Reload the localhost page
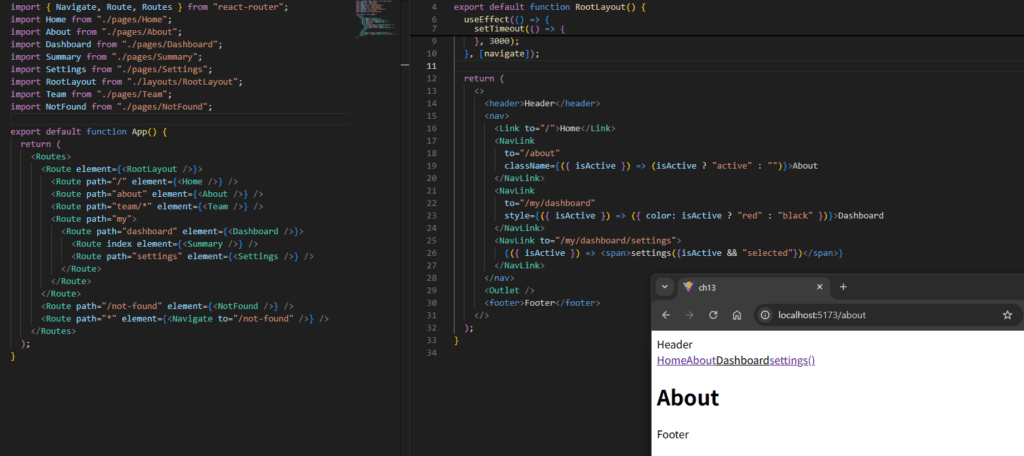This screenshot has width=1024, height=456. click(x=713, y=315)
